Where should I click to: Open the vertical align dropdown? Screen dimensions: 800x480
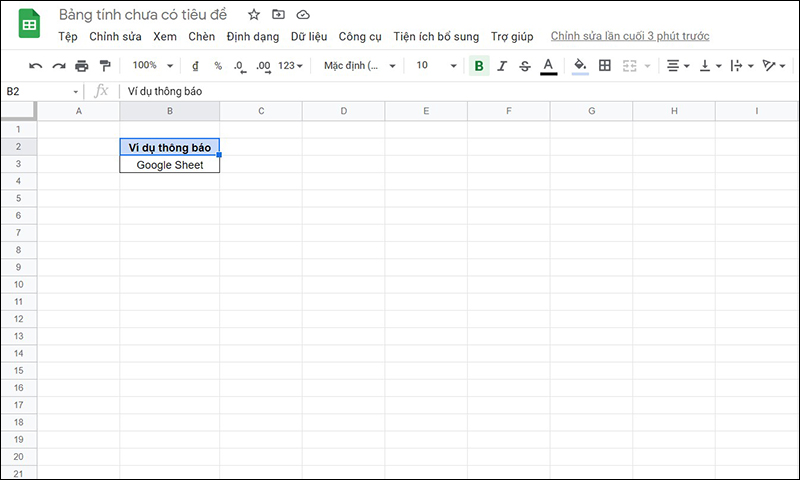[710, 66]
